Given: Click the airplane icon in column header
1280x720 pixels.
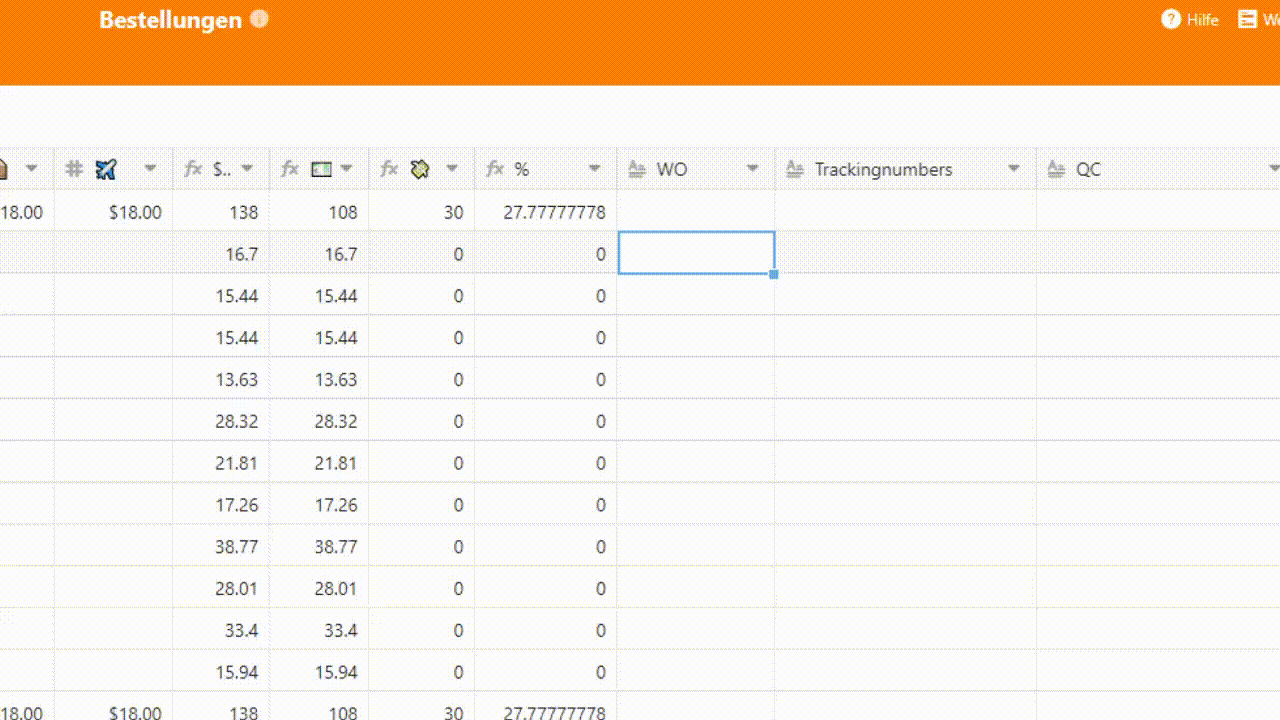Looking at the screenshot, I should click(106, 169).
